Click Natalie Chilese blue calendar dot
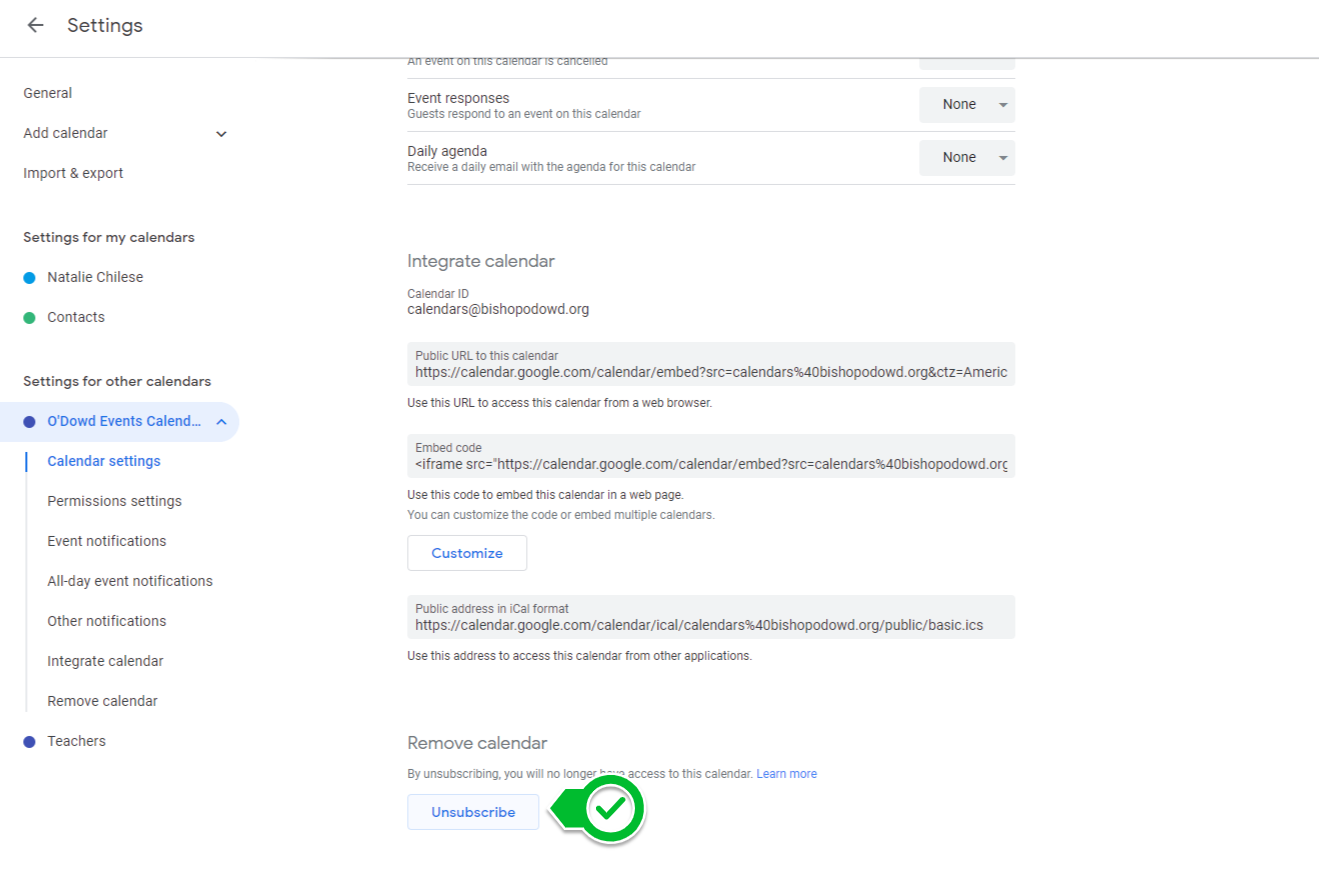The width and height of the screenshot is (1319, 869). [29, 278]
